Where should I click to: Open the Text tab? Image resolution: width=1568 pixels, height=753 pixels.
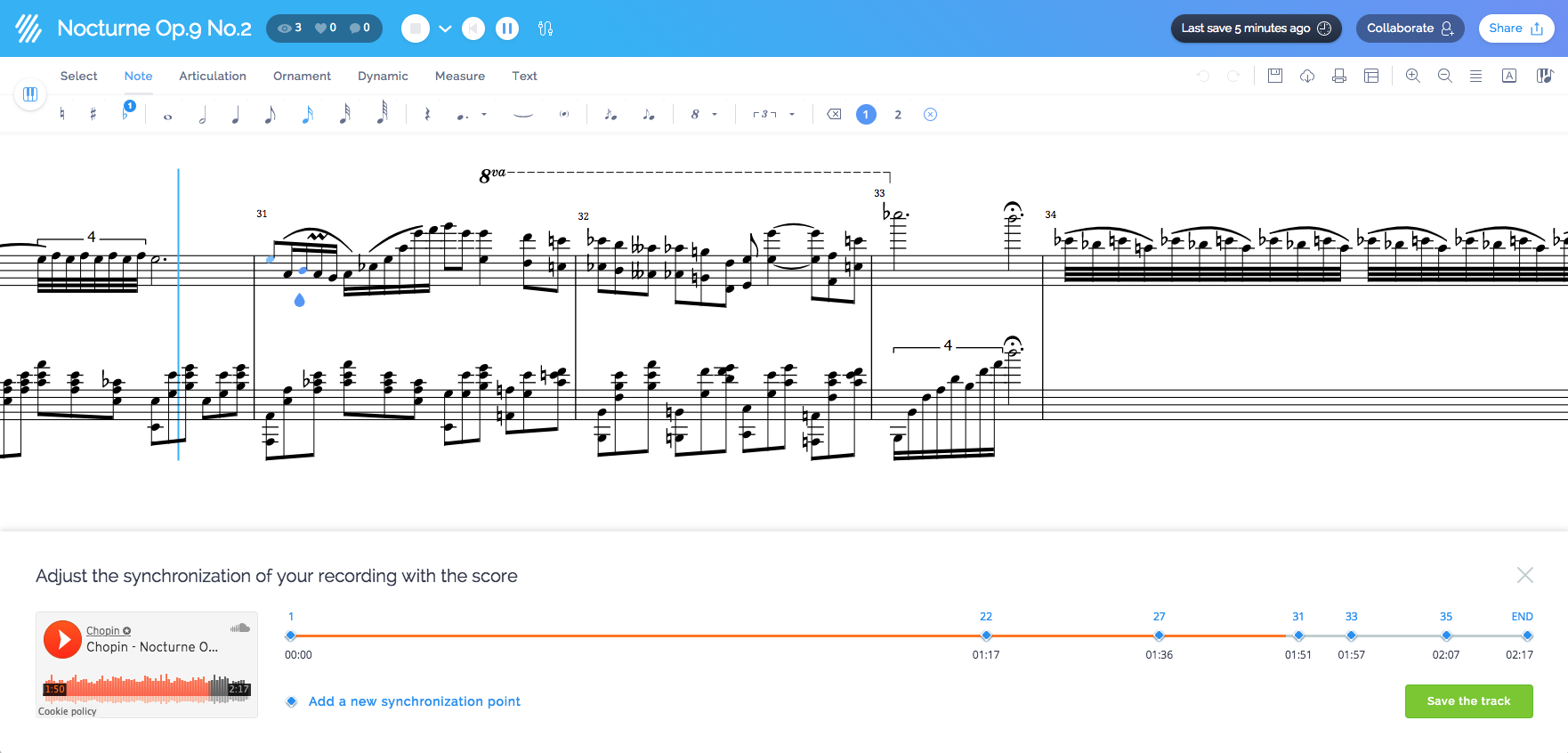click(524, 76)
